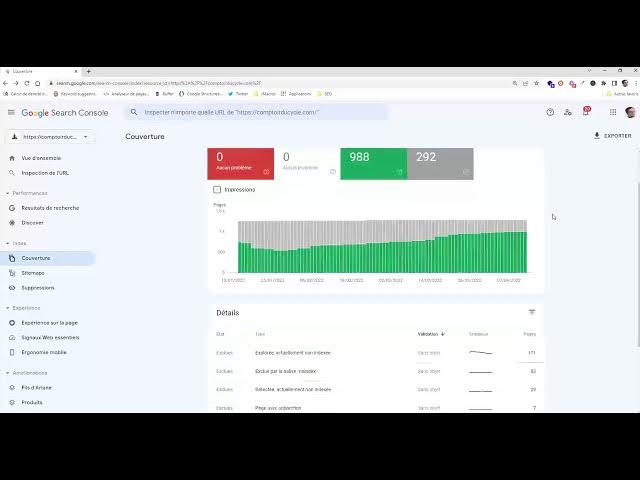
Task: Click the EXPORTER button
Action: [612, 136]
